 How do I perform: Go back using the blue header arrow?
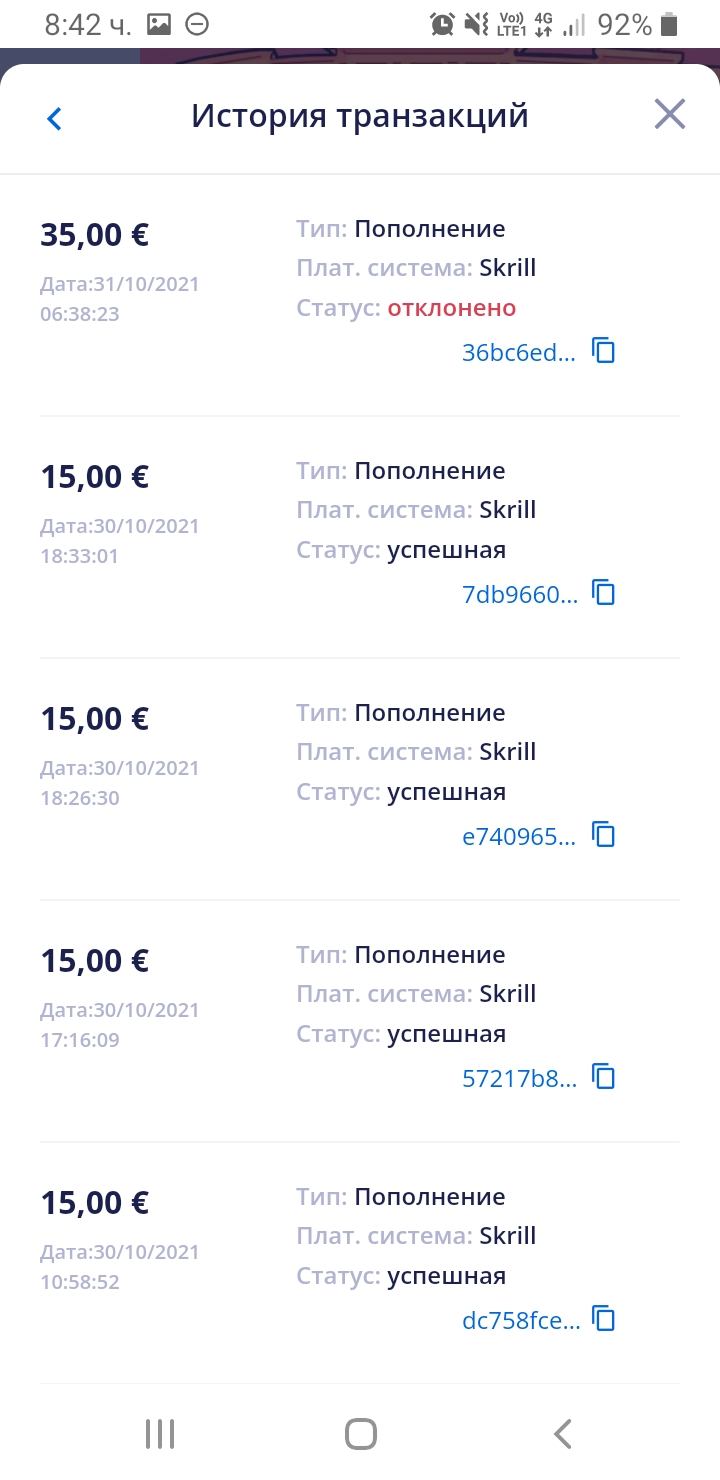[54, 119]
